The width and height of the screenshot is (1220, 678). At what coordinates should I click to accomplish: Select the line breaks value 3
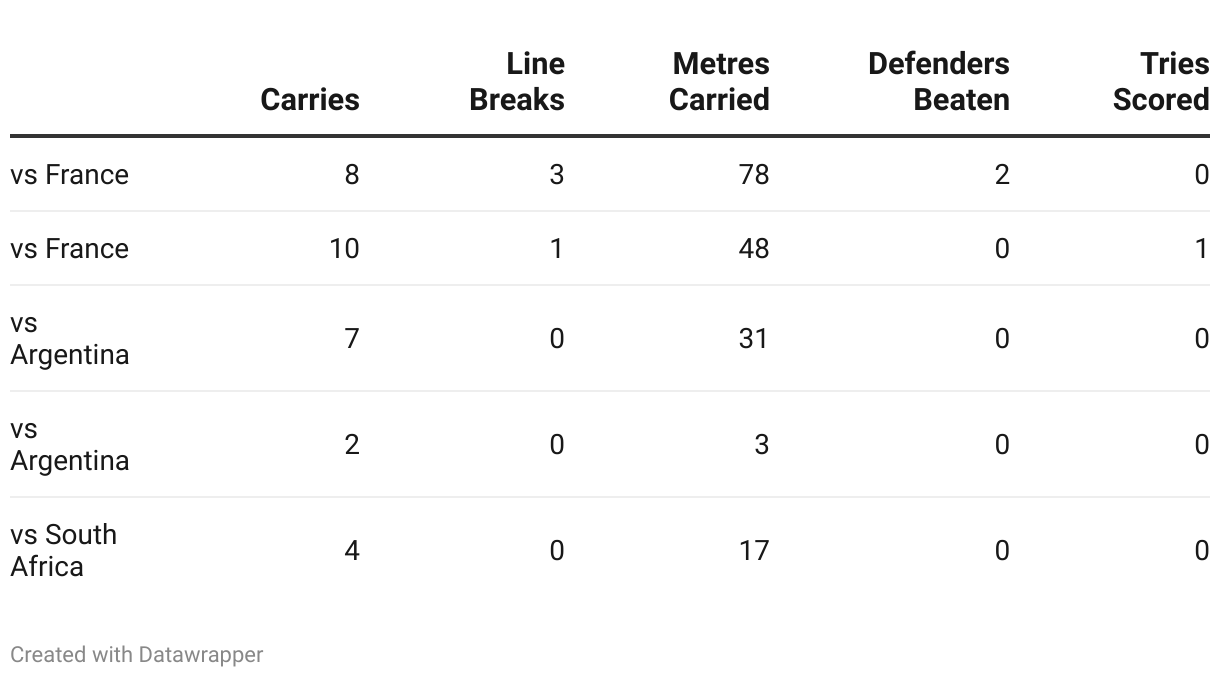[557, 174]
